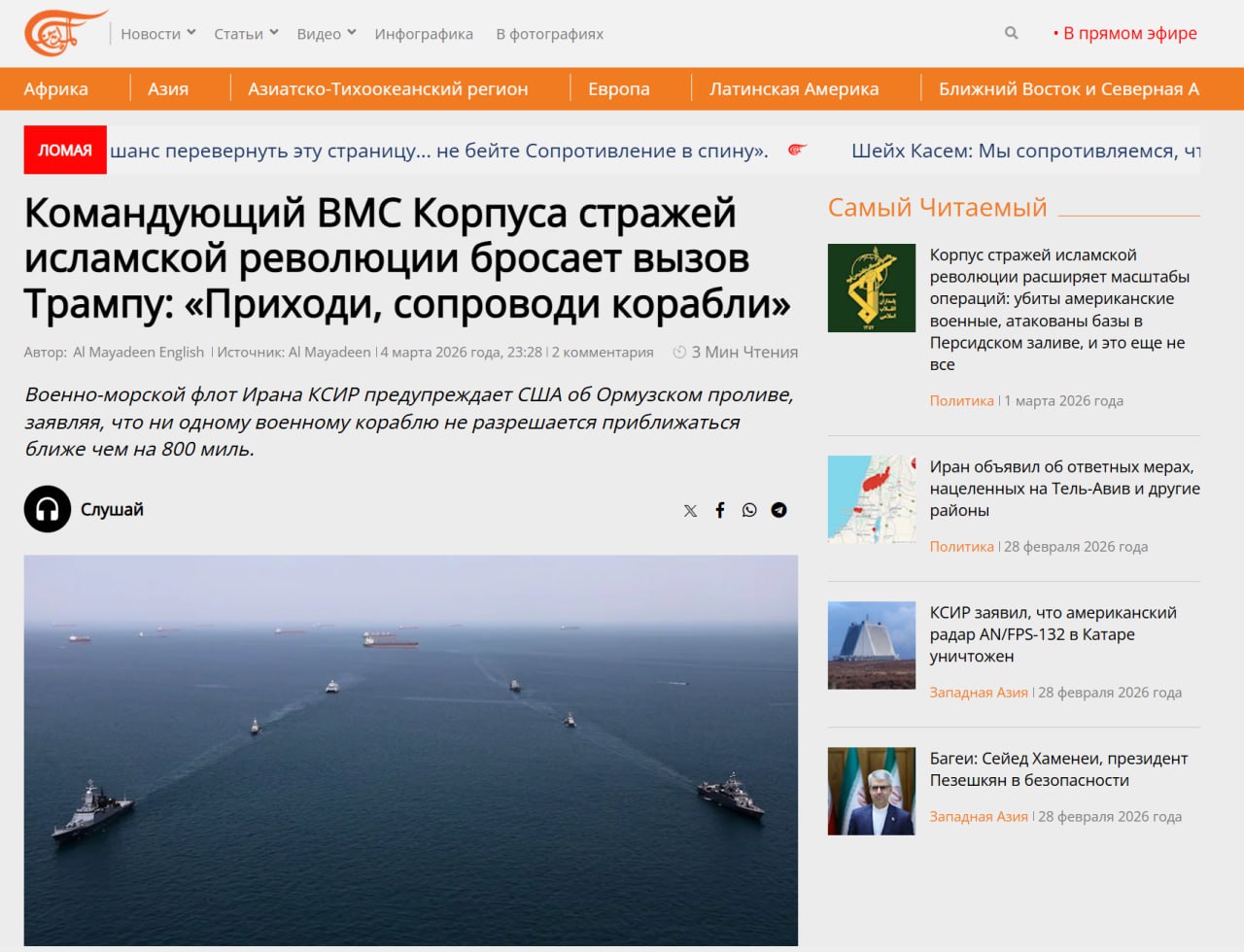Open article about AN/FPS-132 radar in Qatar
The width and height of the screenshot is (1244, 952).
pos(1053,634)
